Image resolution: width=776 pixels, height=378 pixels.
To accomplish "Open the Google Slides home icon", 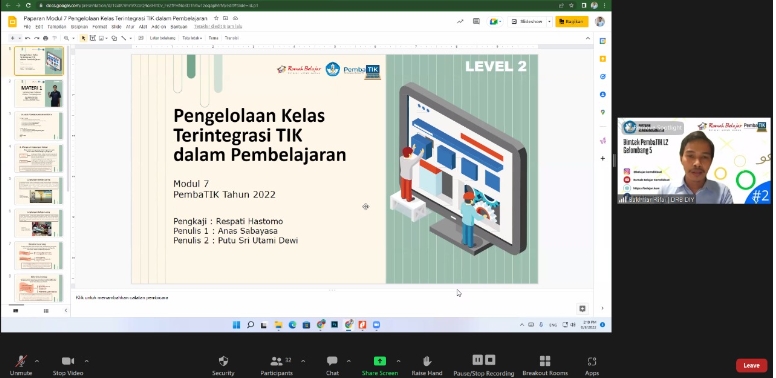I will 12,22.
